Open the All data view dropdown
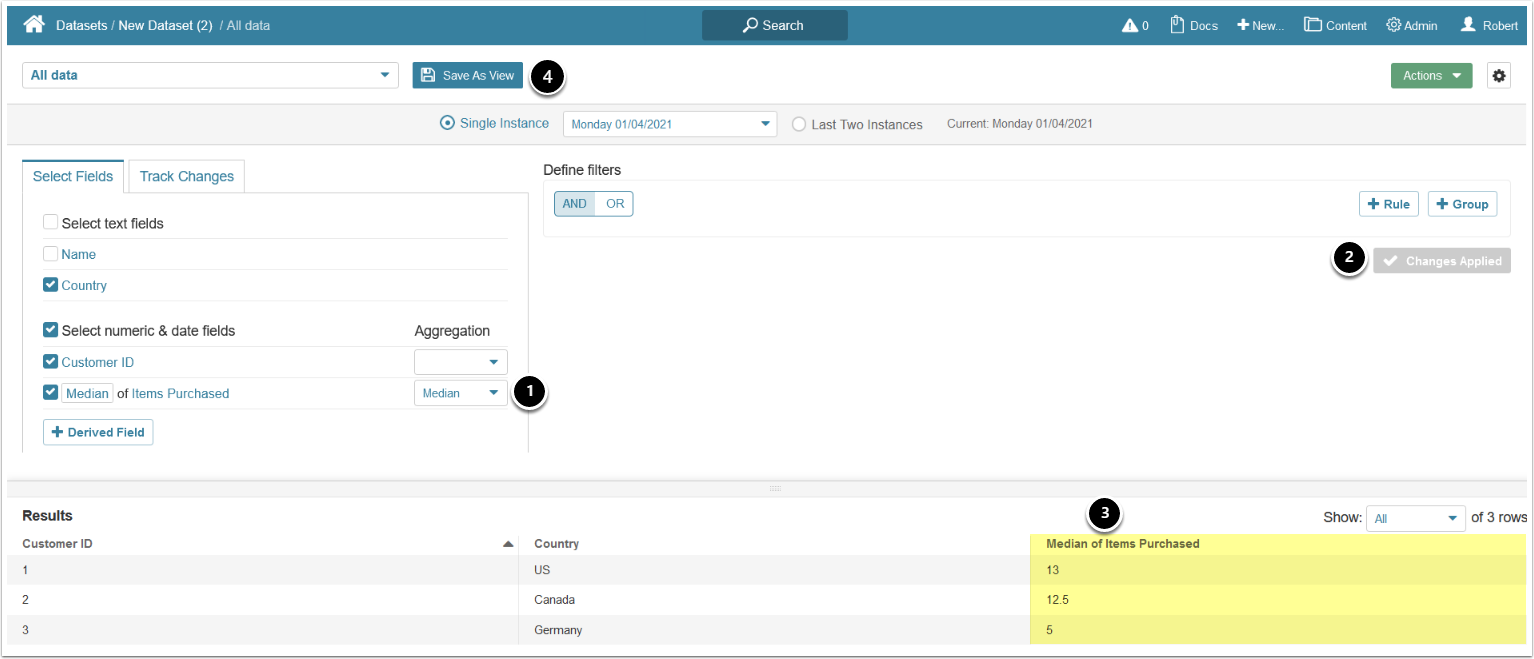1534x659 pixels. (210, 75)
